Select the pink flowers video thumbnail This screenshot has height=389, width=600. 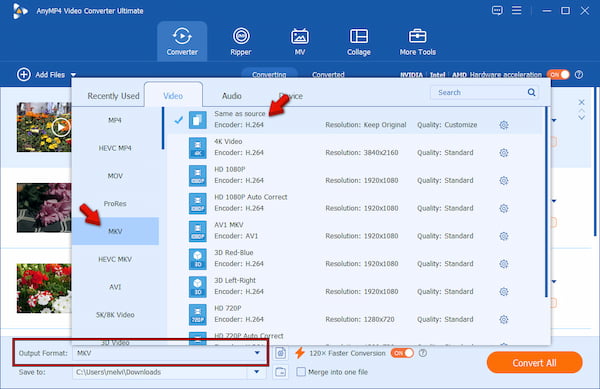(x=44, y=208)
